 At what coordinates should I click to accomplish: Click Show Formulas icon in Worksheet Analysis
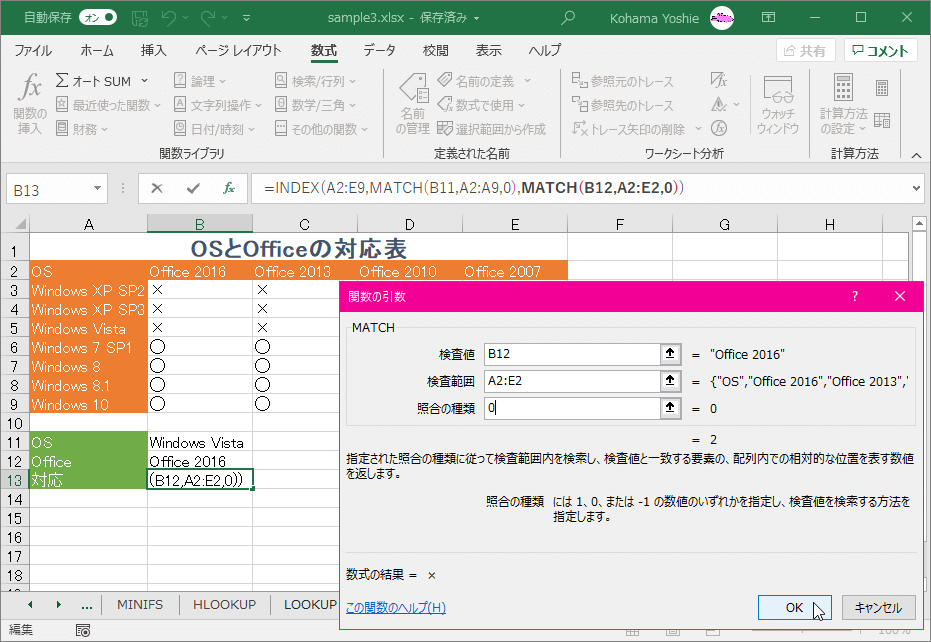click(x=718, y=81)
